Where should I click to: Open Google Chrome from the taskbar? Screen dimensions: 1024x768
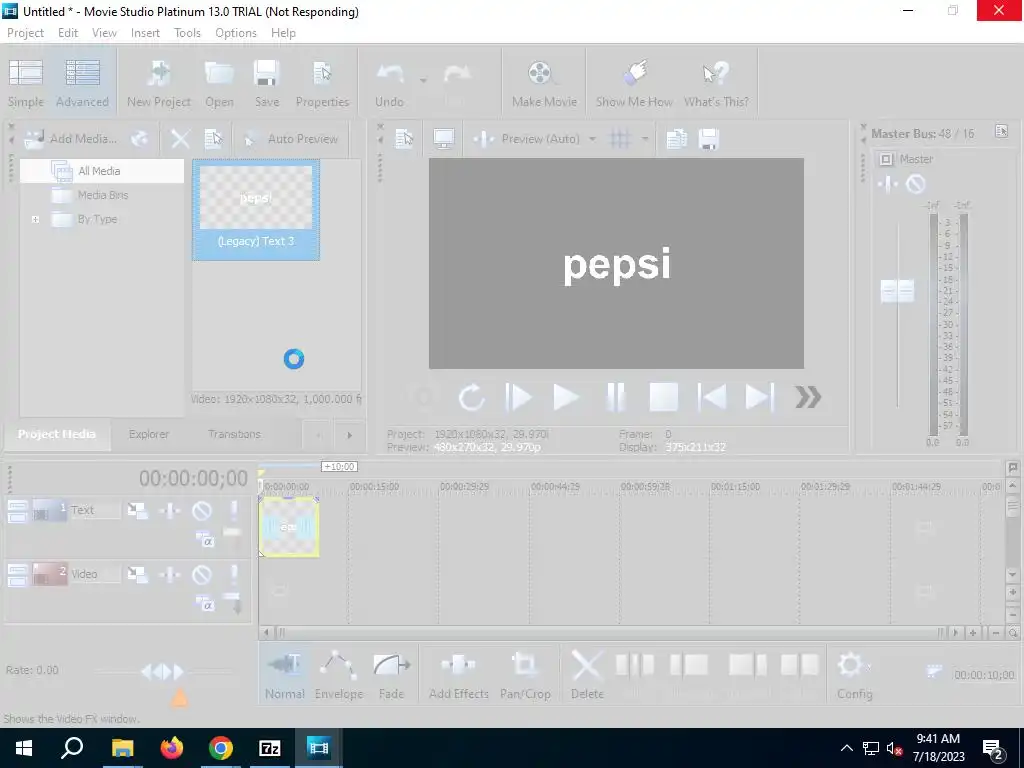pos(221,748)
